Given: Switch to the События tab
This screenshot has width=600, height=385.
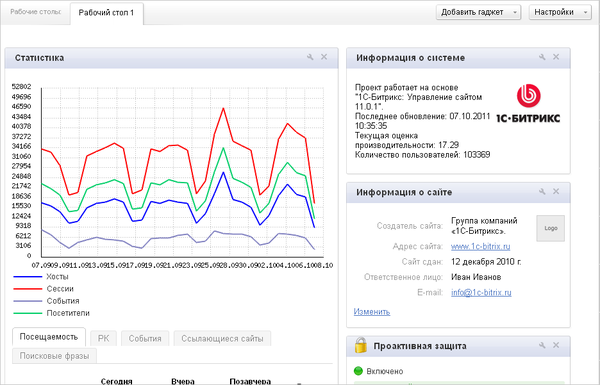Looking at the screenshot, I should pos(145,338).
